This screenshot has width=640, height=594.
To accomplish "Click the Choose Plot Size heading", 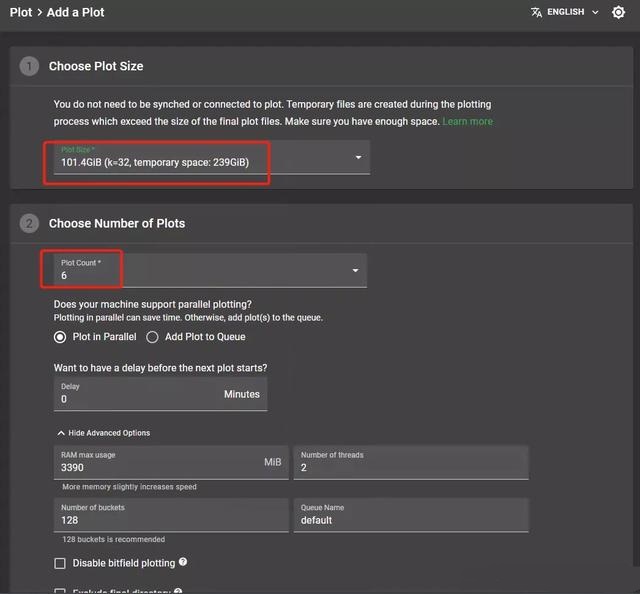I will [96, 66].
